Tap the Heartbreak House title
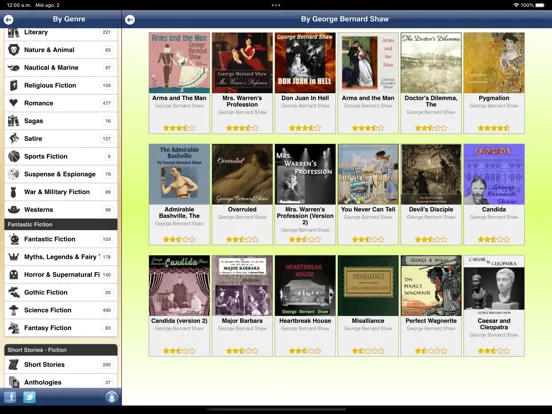The height and width of the screenshot is (414, 552). point(305,321)
